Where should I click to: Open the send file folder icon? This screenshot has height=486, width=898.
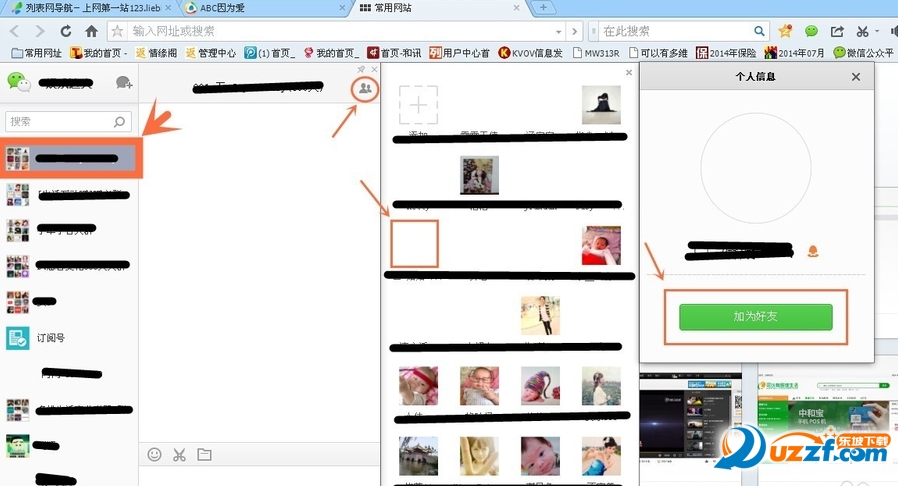coord(204,454)
